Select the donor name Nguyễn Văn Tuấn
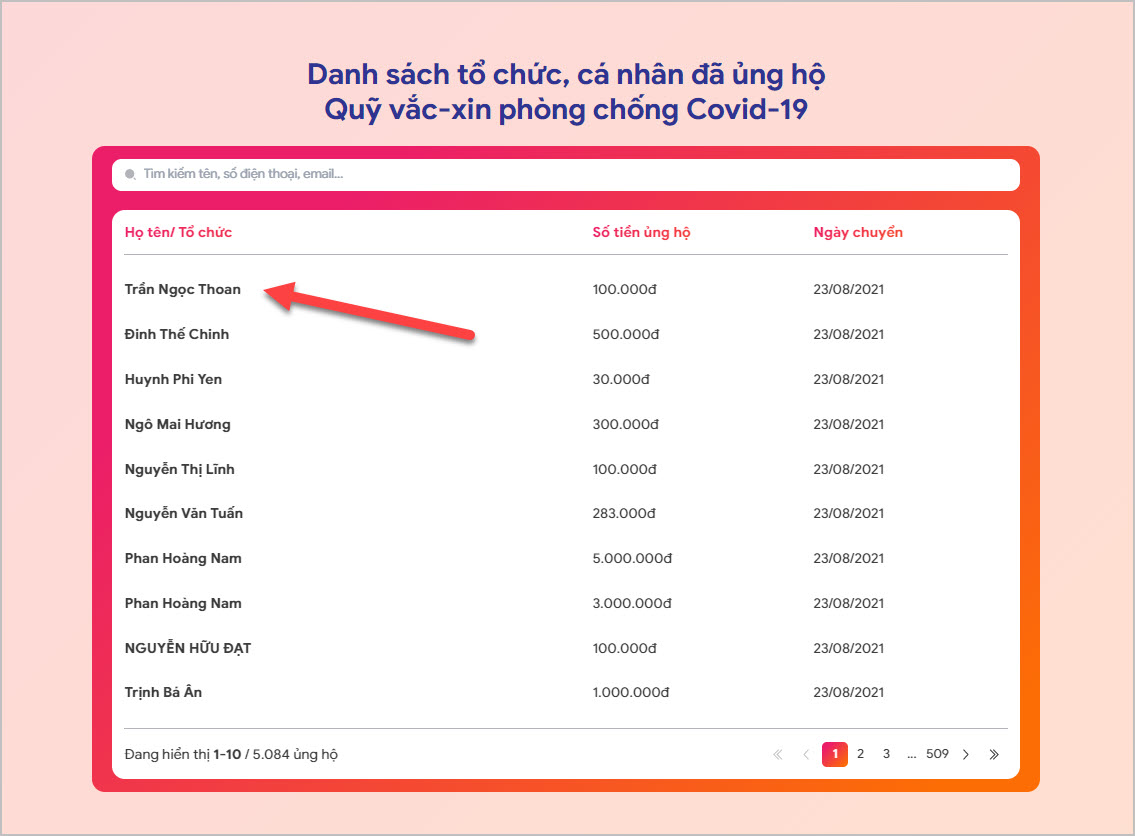Image resolution: width=1135 pixels, height=836 pixels. point(184,514)
